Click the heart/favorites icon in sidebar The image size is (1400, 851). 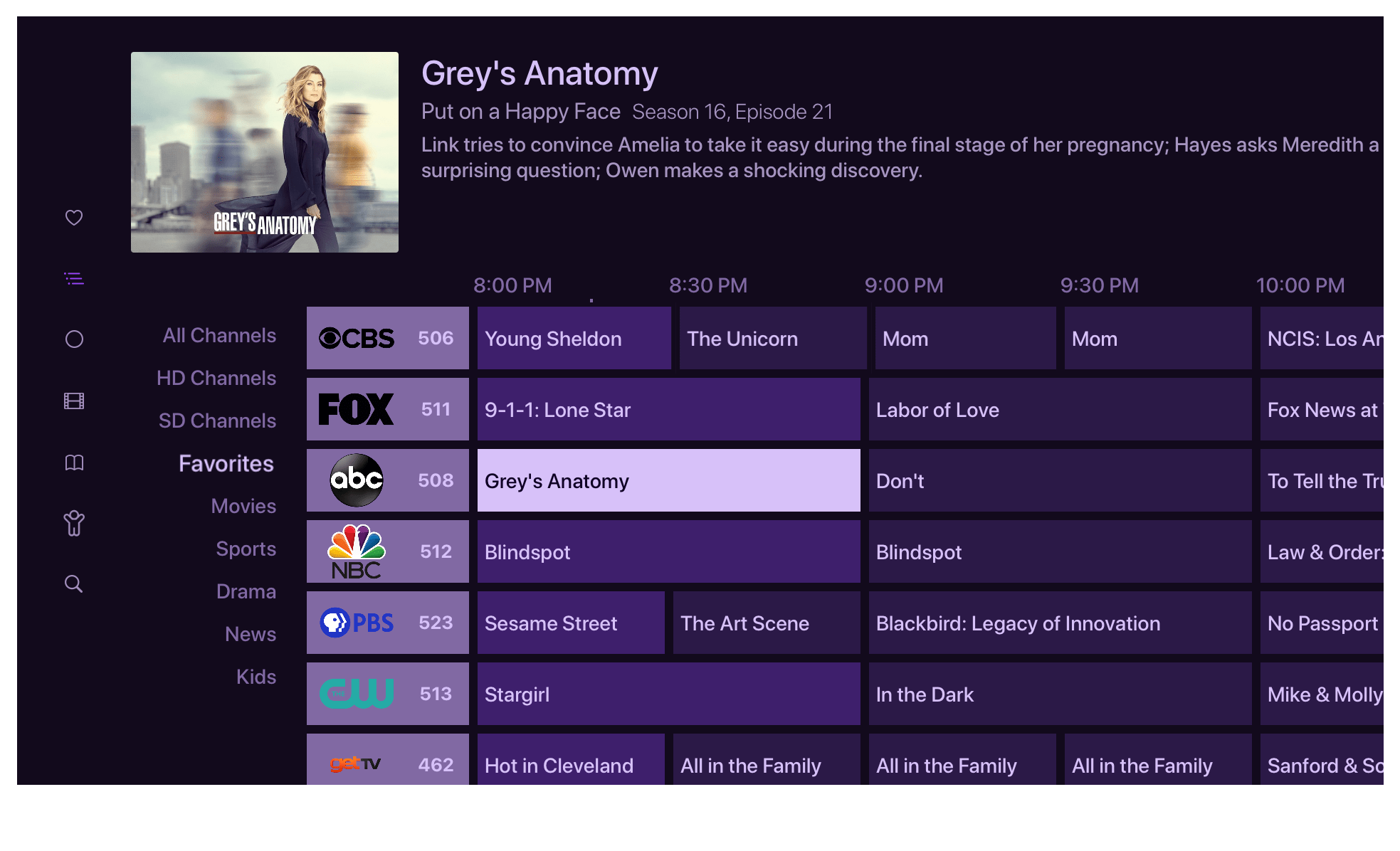(x=74, y=217)
